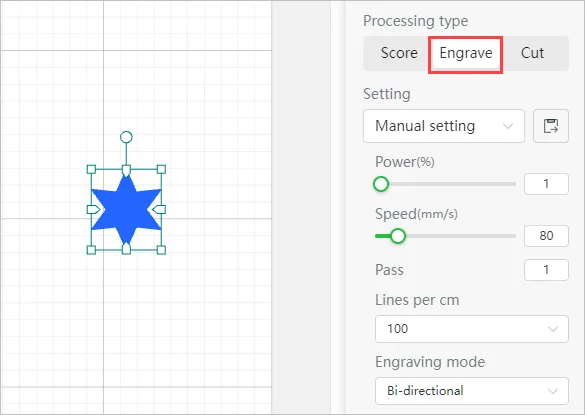Select the Engrave processing type
The width and height of the screenshot is (585, 415).
(x=466, y=53)
